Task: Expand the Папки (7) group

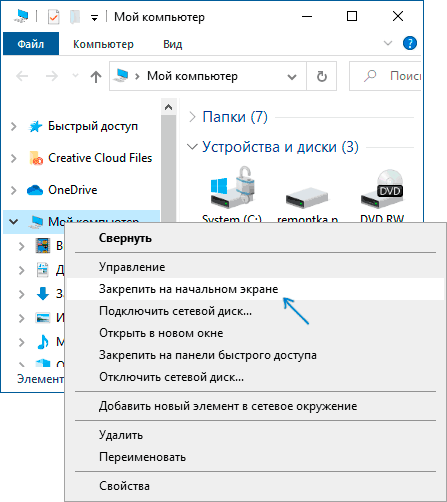Action: click(x=192, y=117)
